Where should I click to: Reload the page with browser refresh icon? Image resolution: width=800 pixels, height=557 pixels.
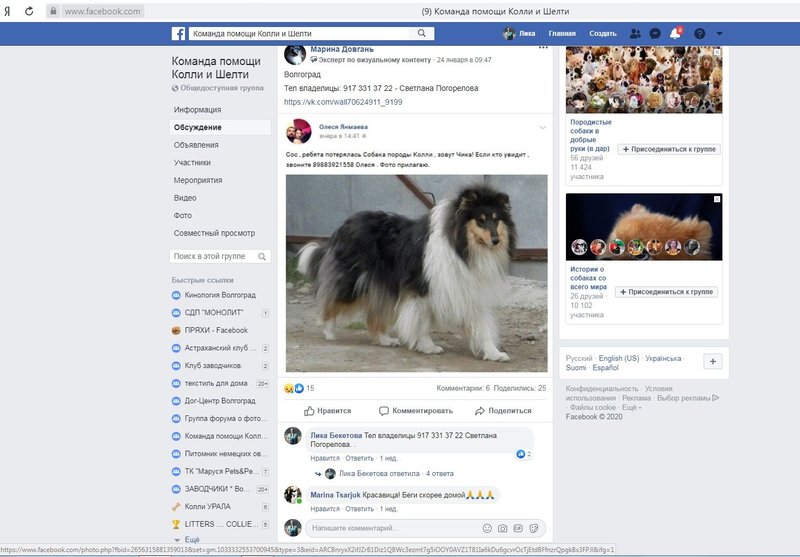click(29, 11)
